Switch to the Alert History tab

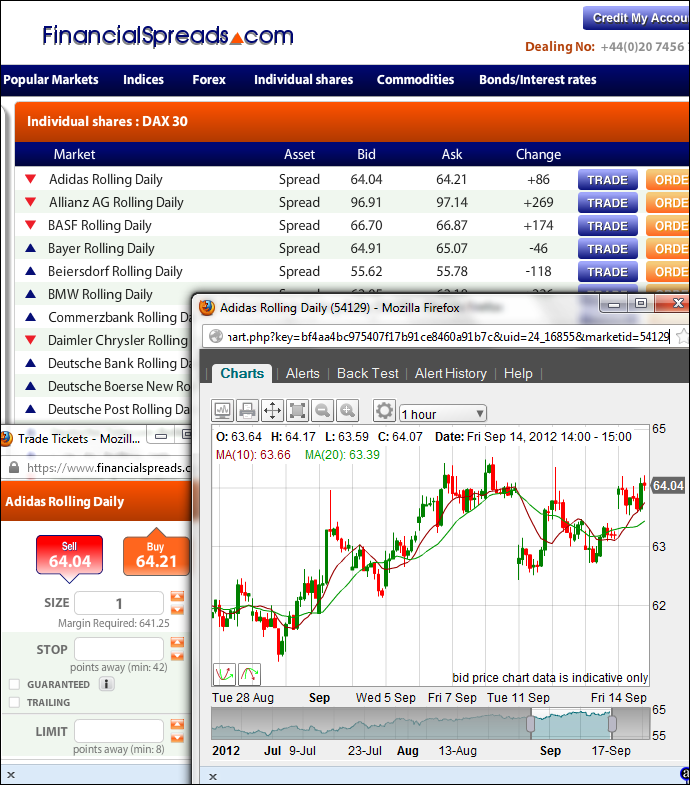pyautogui.click(x=451, y=373)
